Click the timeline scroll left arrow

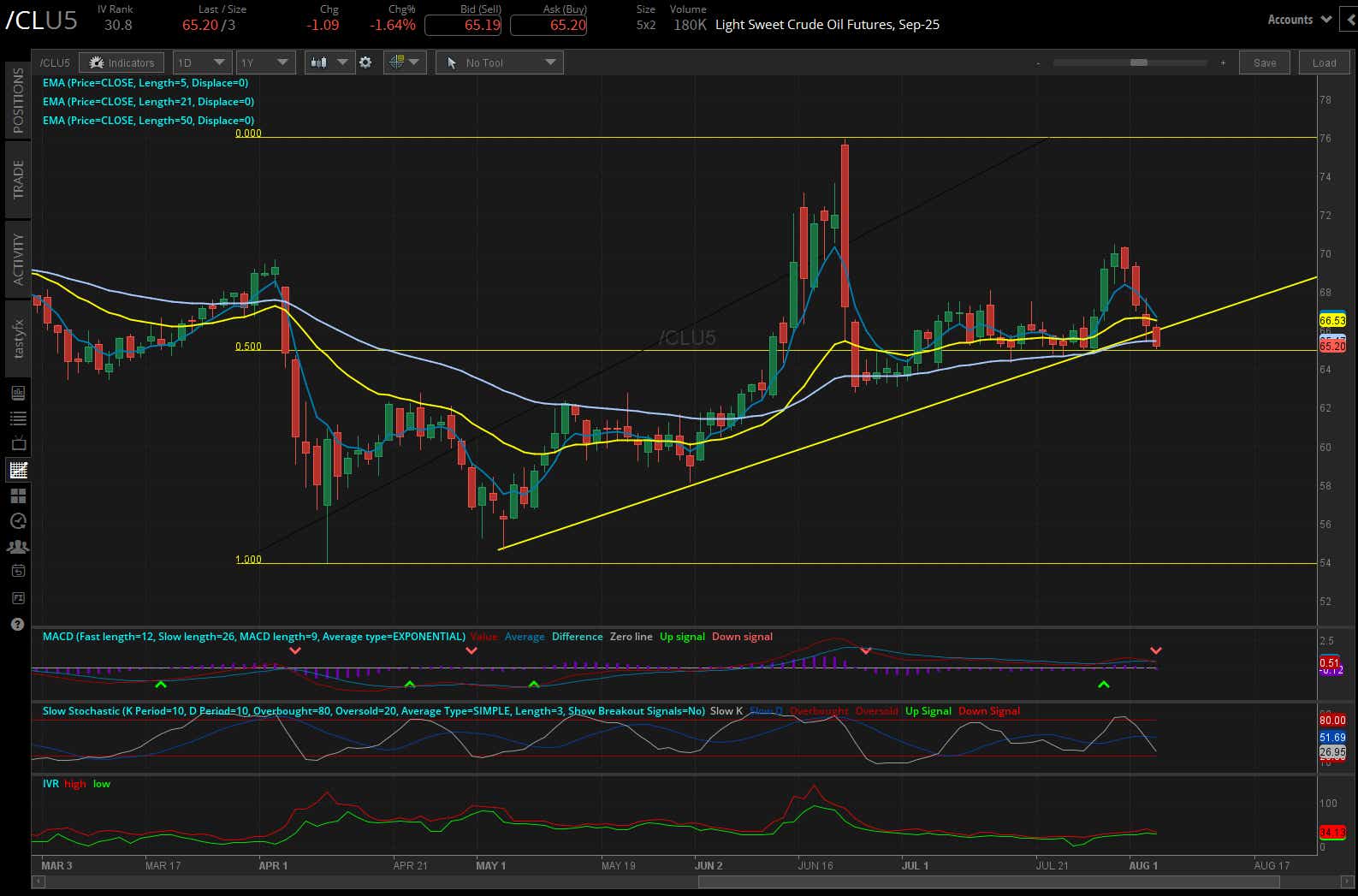[38, 881]
